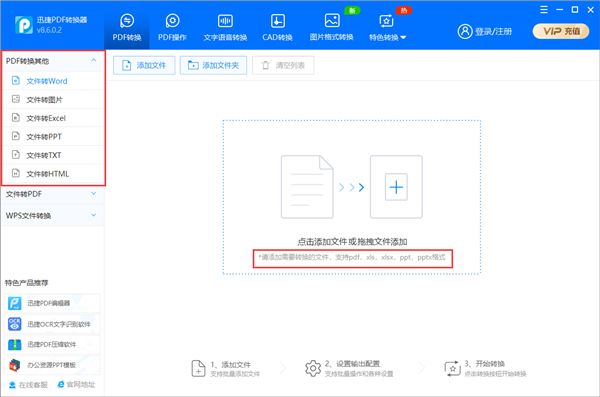Screen dimensions: 600x397
Task: Click the VIP 充值 button
Action: tap(561, 31)
